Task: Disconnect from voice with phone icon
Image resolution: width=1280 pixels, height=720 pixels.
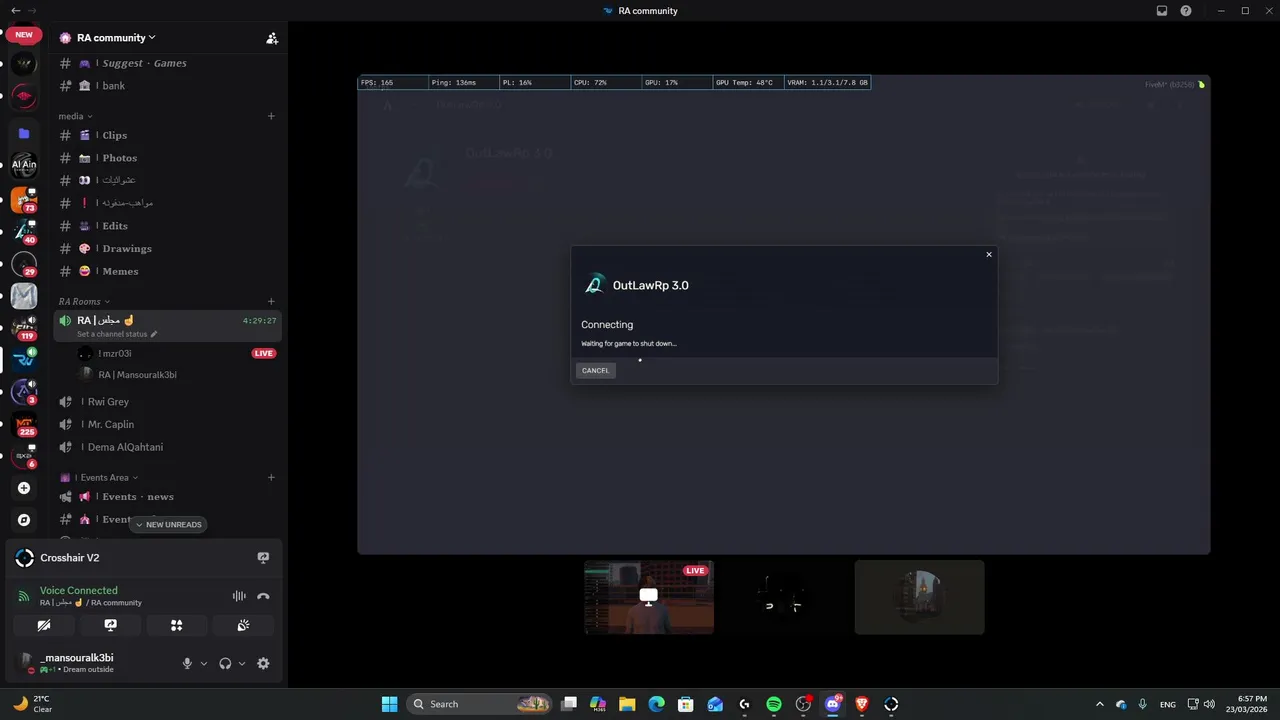Action: click(x=263, y=596)
